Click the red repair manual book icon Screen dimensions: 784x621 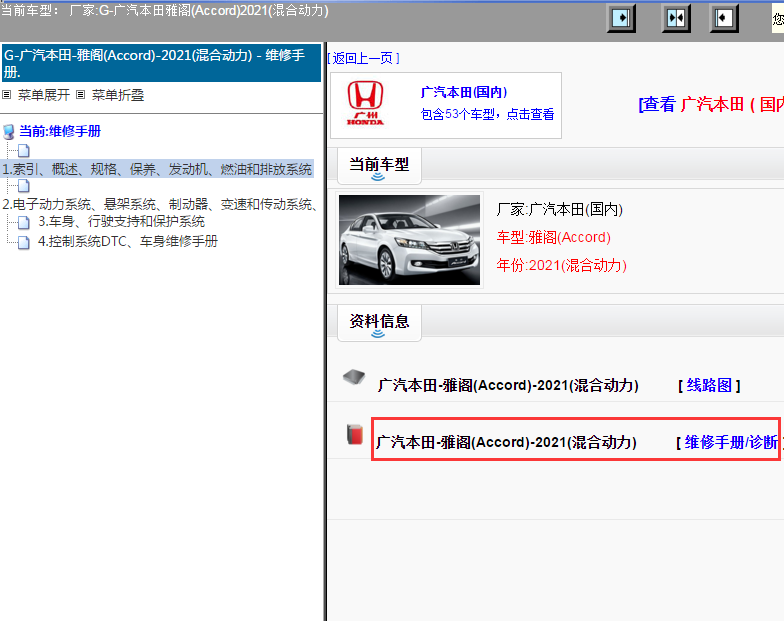[x=354, y=434]
